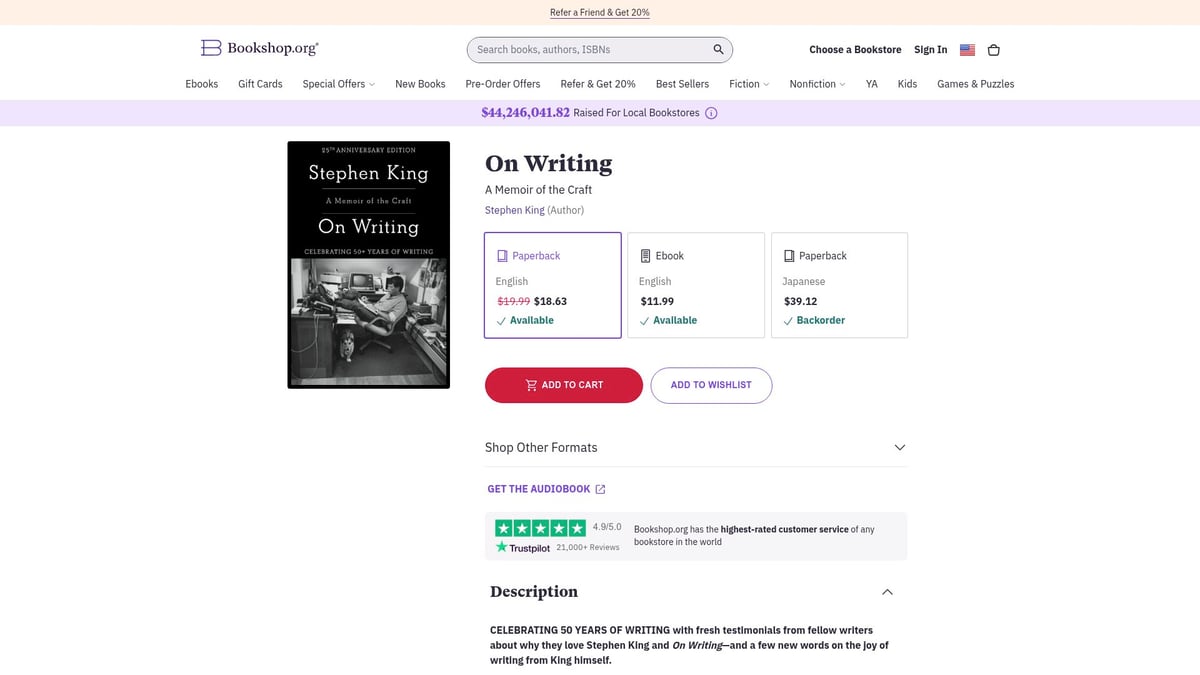Click the search magnifying glass icon
Viewport: 1200px width, 675px height.
[x=717, y=49]
